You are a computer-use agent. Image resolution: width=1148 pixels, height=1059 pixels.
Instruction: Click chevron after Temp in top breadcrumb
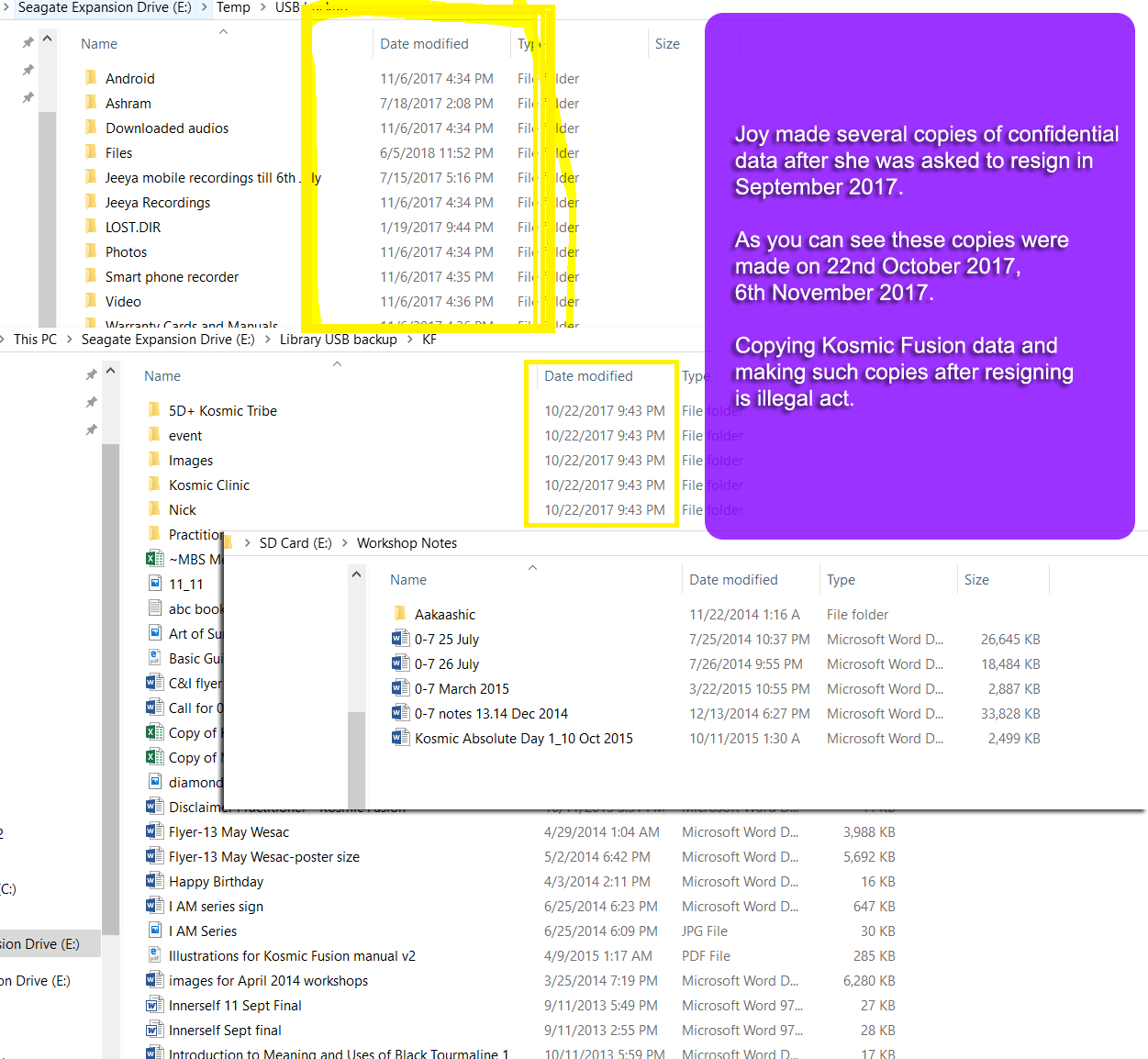tap(262, 7)
